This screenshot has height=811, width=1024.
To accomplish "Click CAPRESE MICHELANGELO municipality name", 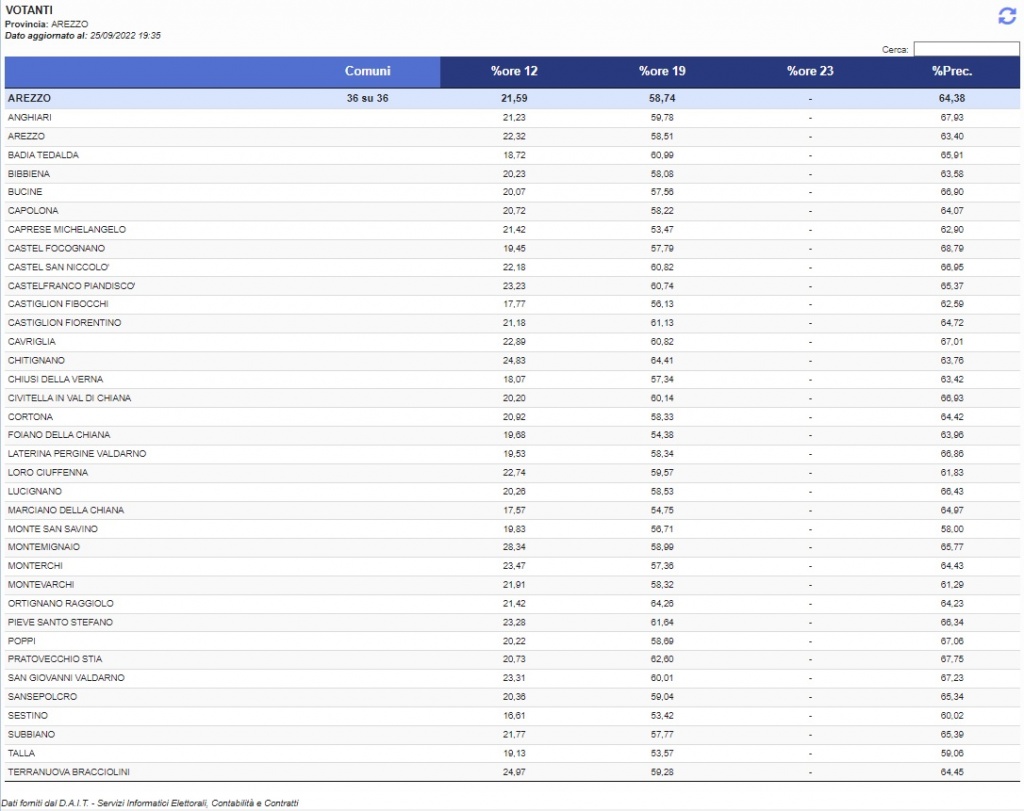I will [67, 230].
